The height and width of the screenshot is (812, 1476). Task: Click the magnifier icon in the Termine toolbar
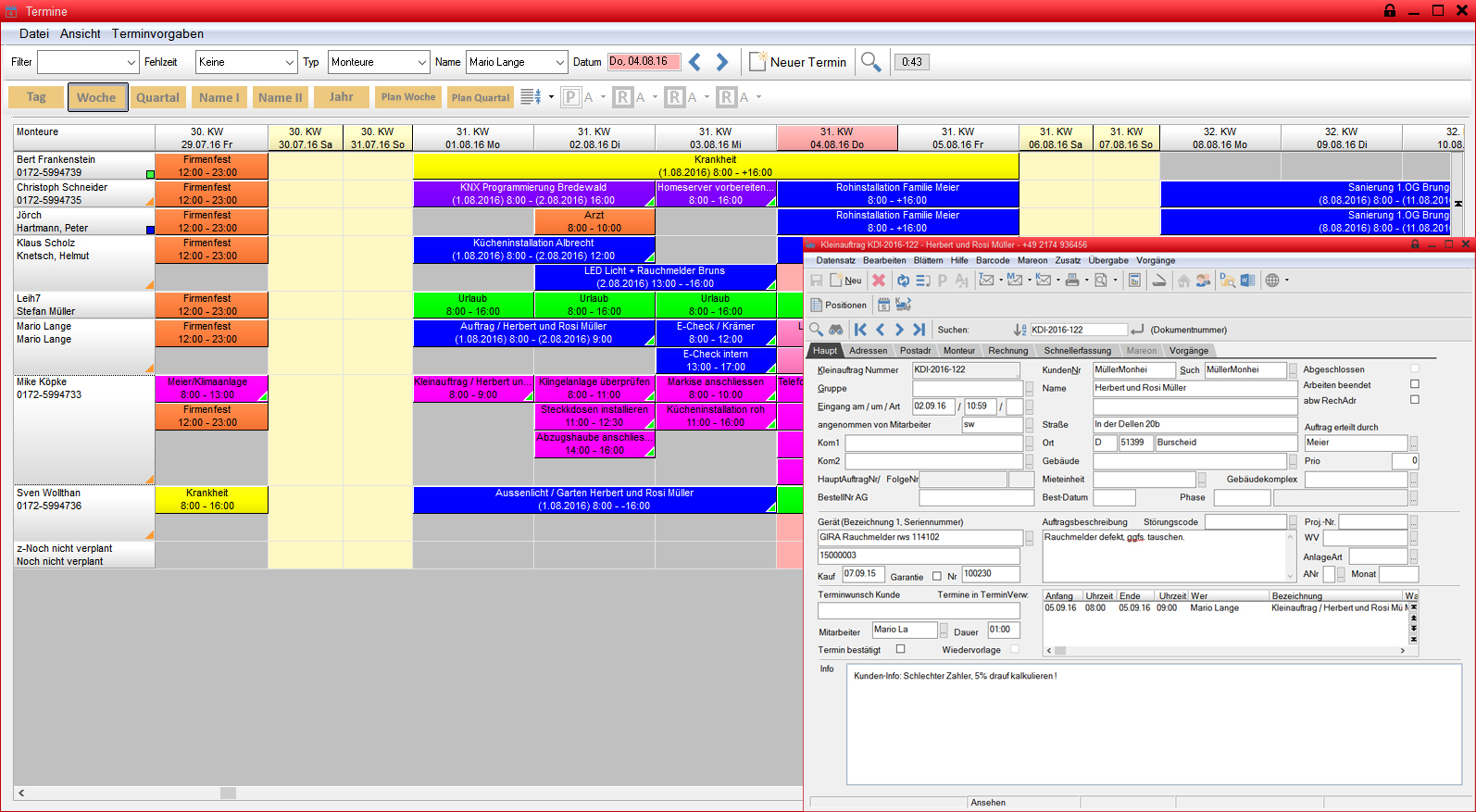tap(870, 62)
